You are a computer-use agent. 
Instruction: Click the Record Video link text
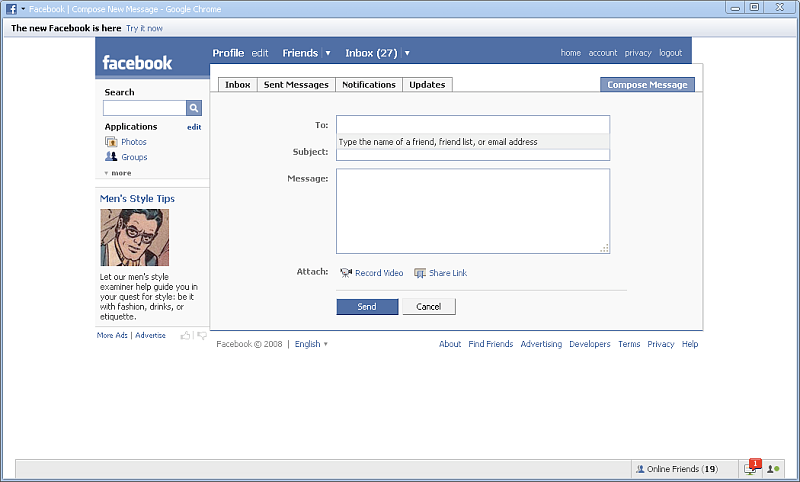(x=379, y=273)
